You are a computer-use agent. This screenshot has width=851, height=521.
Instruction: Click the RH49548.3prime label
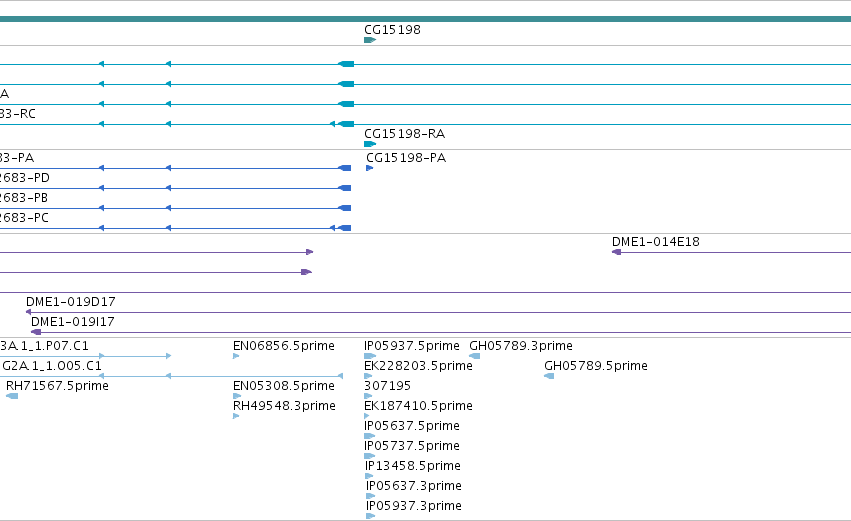[284, 406]
